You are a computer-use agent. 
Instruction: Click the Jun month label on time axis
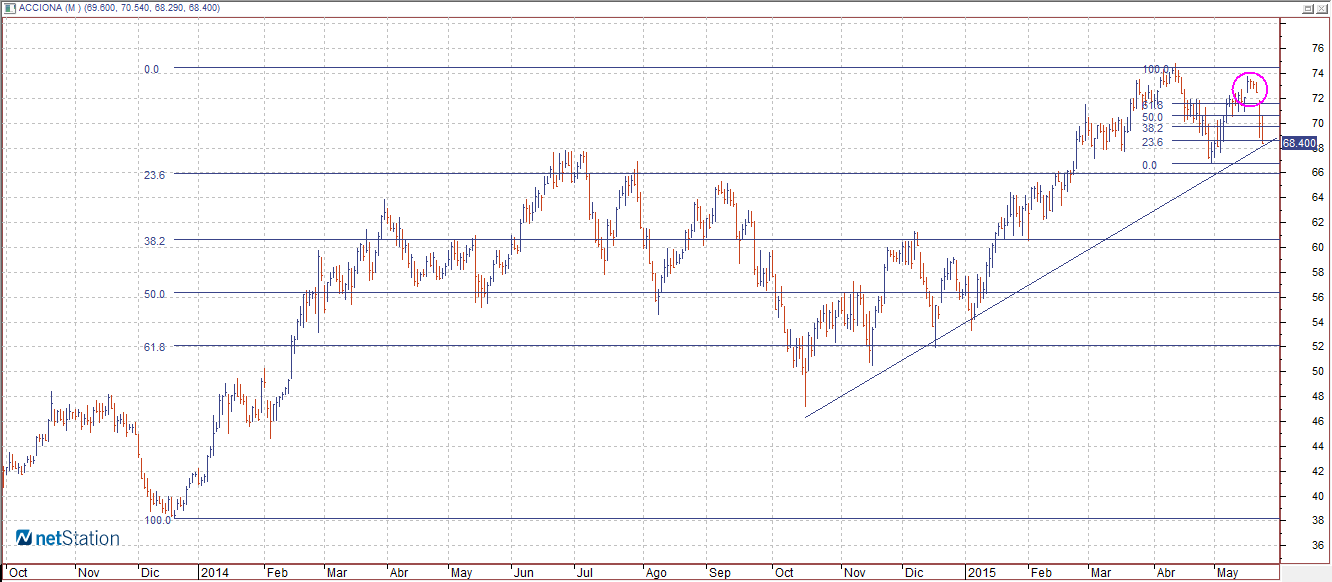pyautogui.click(x=523, y=573)
